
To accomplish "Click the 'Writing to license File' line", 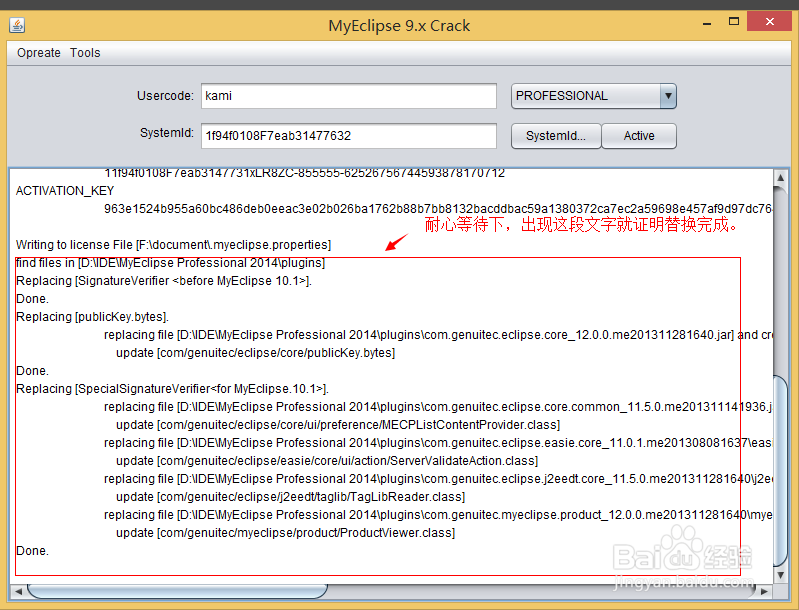I will click(173, 245).
